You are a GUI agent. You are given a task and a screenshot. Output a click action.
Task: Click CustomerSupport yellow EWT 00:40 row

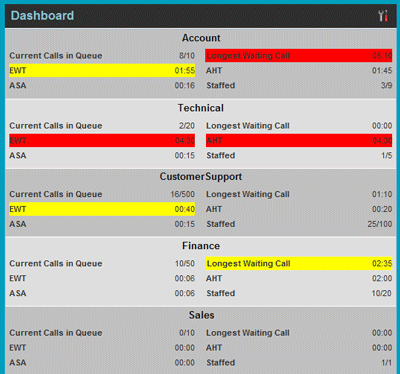click(102, 209)
